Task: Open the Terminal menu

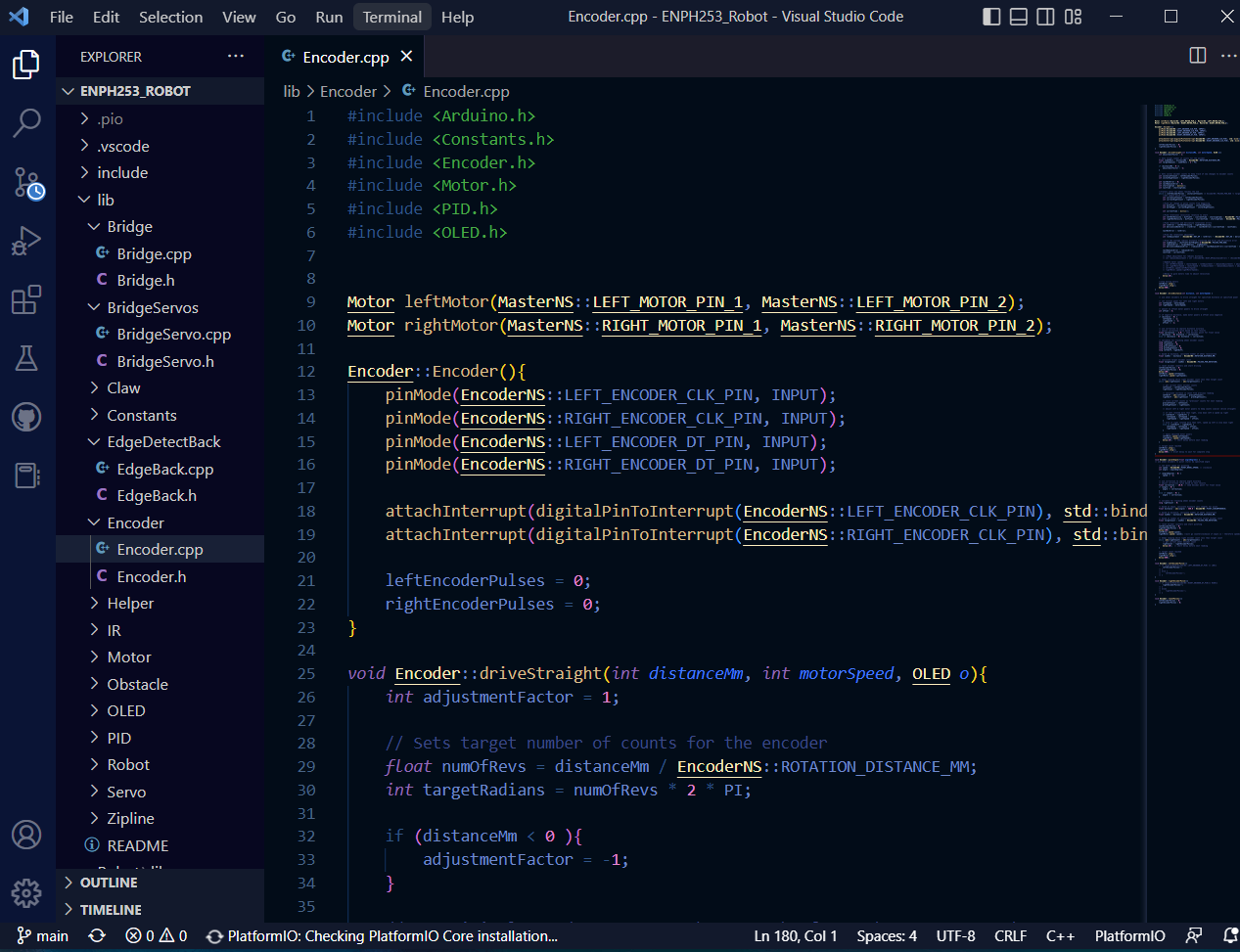Action: 391,17
